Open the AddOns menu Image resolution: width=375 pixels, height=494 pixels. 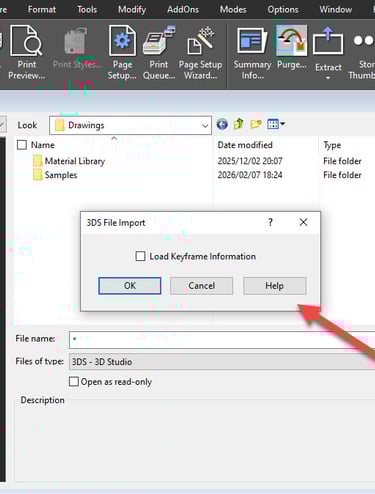pyautogui.click(x=183, y=9)
